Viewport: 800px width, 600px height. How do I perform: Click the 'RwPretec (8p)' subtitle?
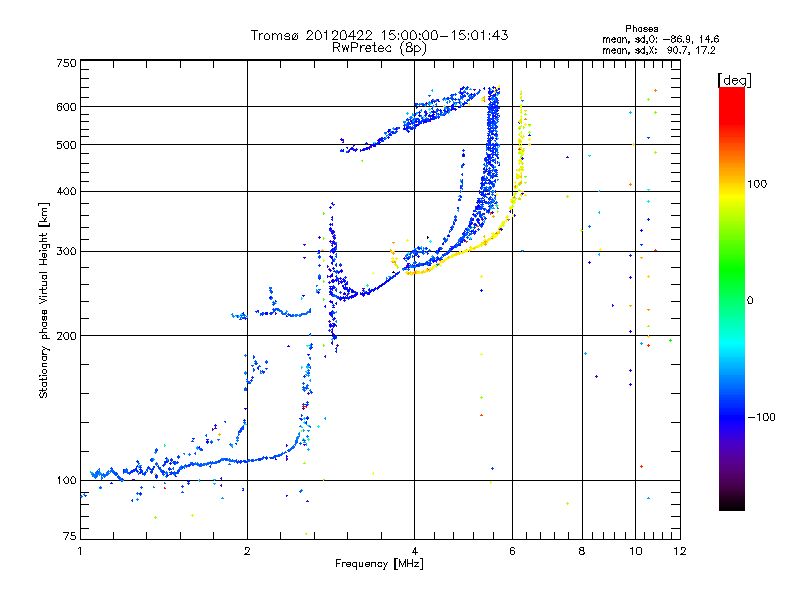pyautogui.click(x=379, y=48)
